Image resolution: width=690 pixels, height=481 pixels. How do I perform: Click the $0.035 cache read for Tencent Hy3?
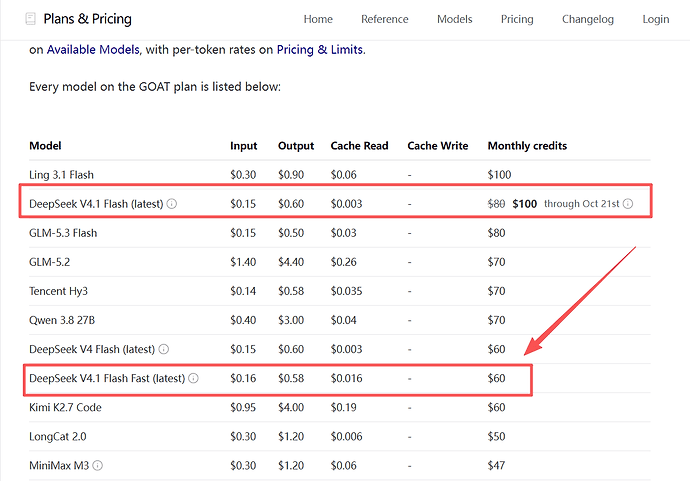tap(346, 291)
